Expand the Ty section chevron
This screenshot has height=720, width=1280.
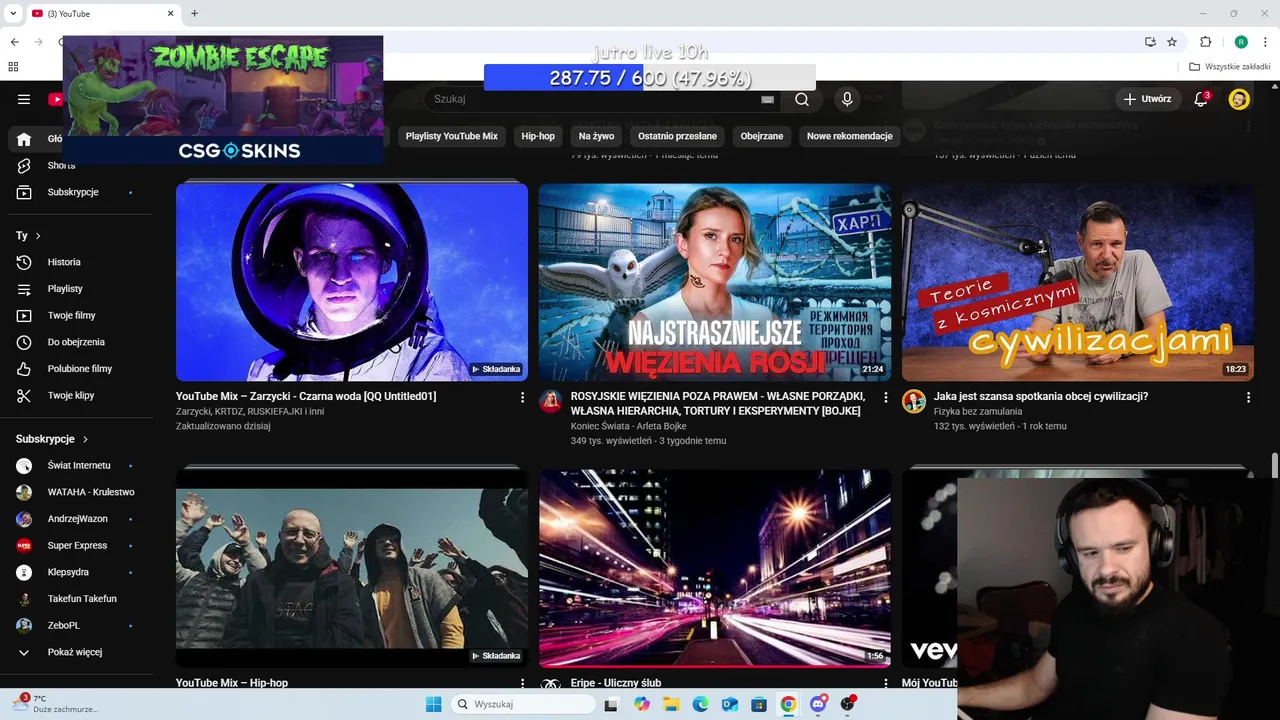[38, 236]
